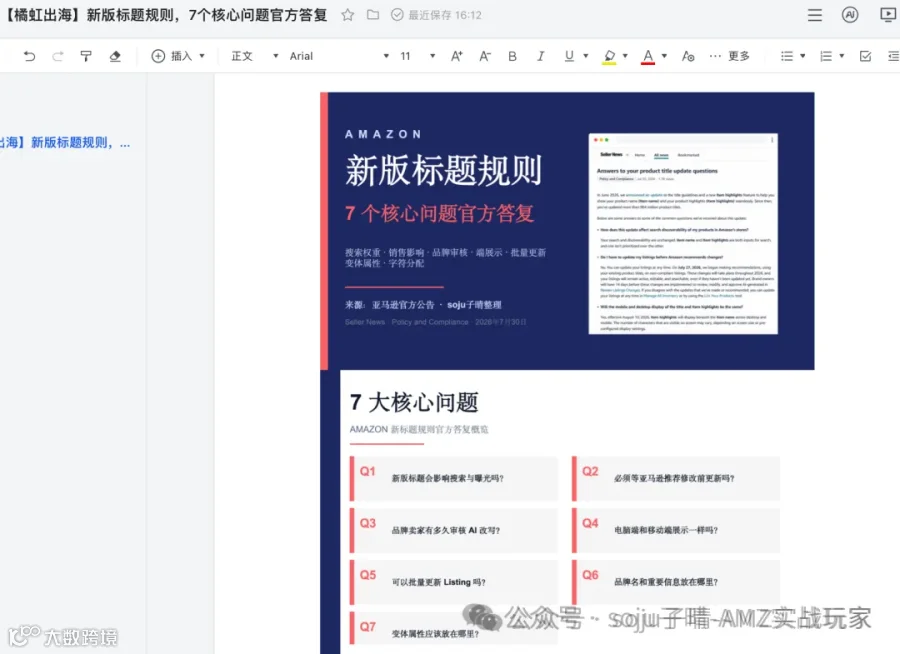Image resolution: width=900 pixels, height=654 pixels.
Task: Show more tools via 更多
Action: coord(730,56)
